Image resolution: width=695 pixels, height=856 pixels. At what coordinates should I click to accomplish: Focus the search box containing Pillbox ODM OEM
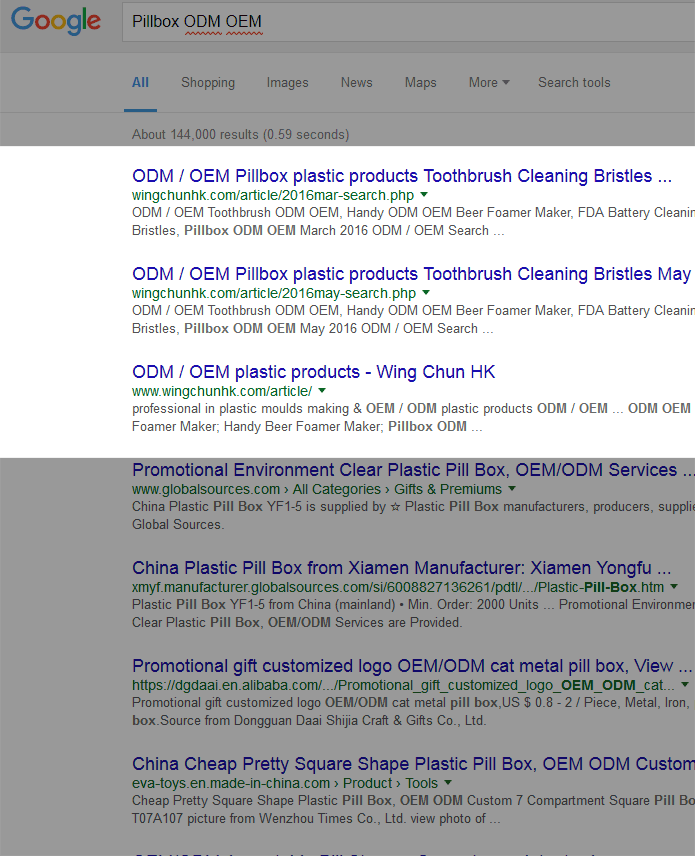coord(408,22)
